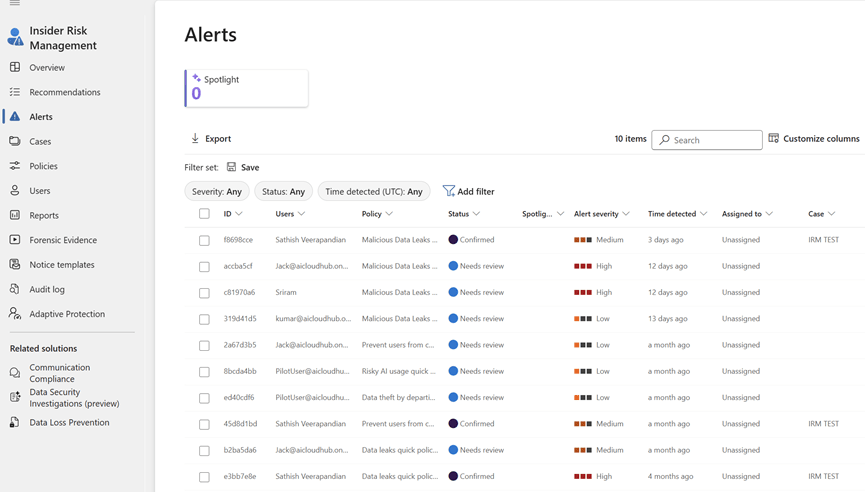The width and height of the screenshot is (865, 492).
Task: Open the Severity: Any filter dropdown
Action: 217,191
